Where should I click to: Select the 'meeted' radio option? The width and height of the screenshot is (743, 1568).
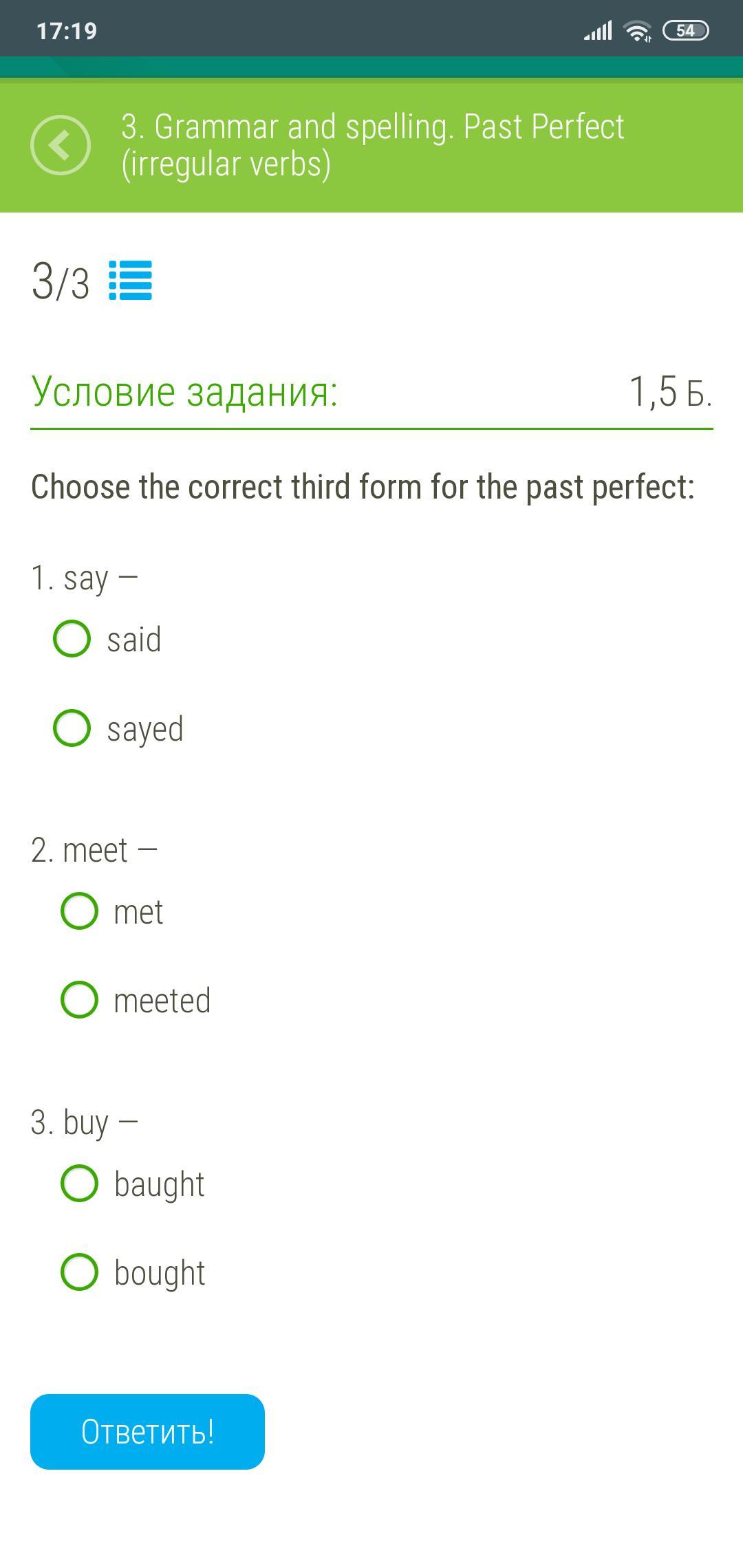(x=80, y=1000)
